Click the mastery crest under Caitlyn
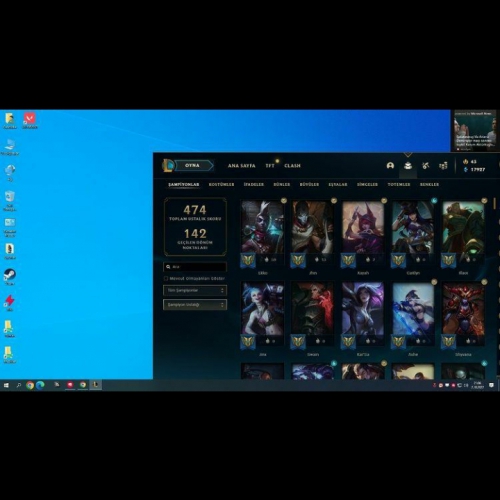The width and height of the screenshot is (500, 500). tap(398, 261)
